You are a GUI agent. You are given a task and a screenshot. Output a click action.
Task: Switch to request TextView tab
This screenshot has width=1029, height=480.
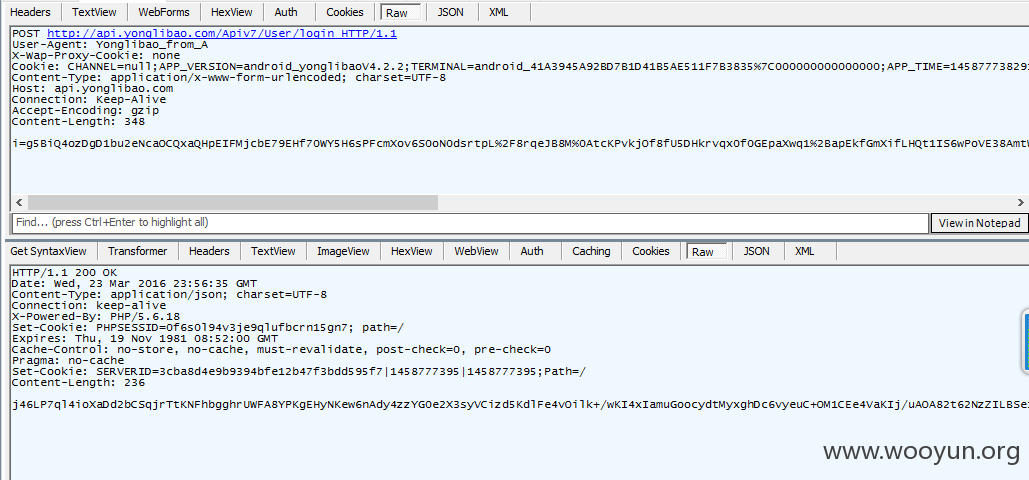92,12
